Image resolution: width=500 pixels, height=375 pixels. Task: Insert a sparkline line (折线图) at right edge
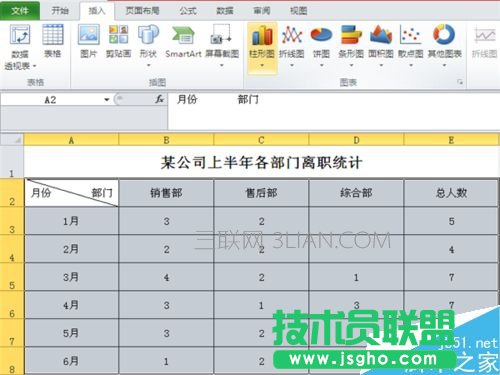[485, 42]
